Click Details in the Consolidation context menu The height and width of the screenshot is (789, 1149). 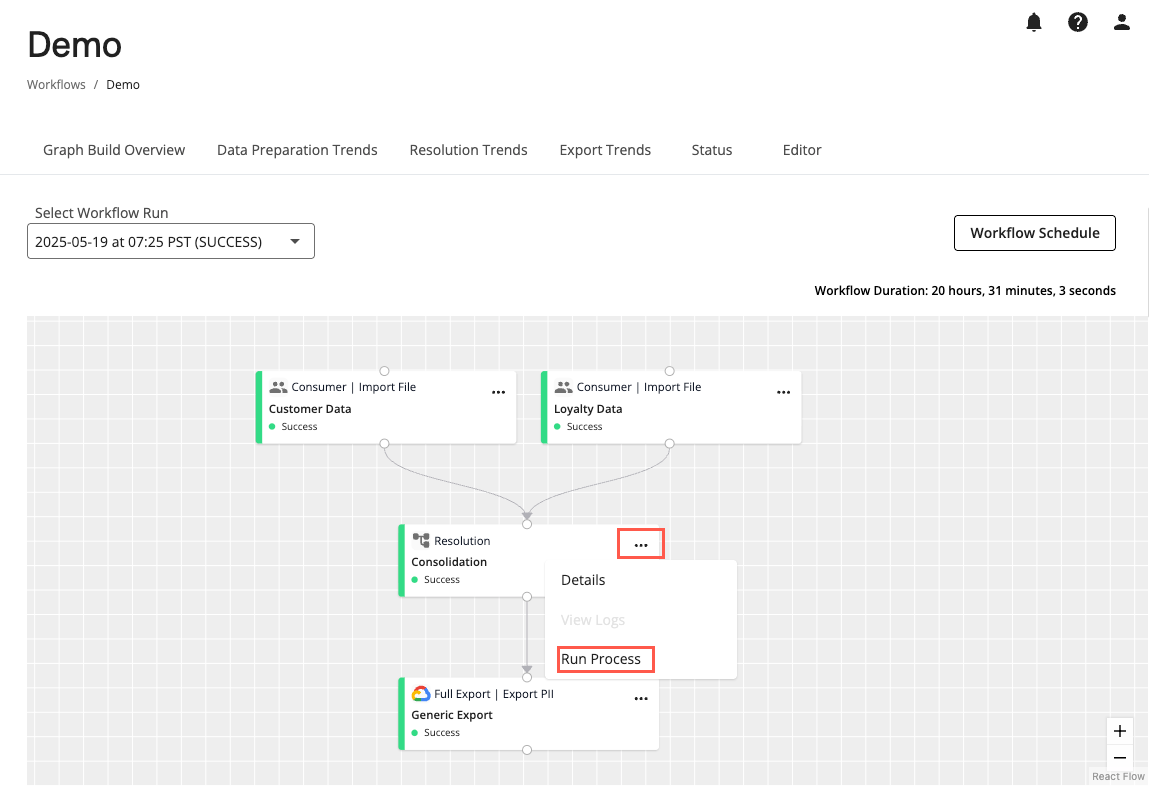pos(583,580)
